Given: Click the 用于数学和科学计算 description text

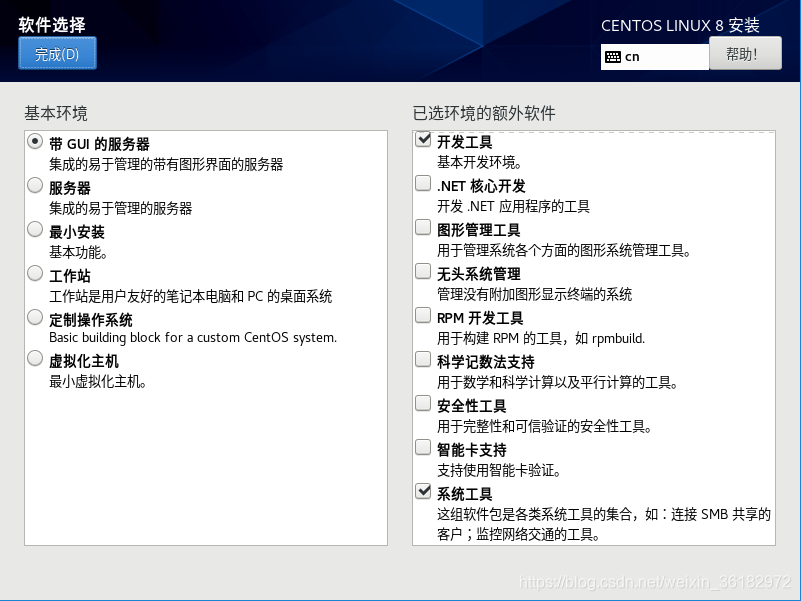Looking at the screenshot, I should [557, 382].
